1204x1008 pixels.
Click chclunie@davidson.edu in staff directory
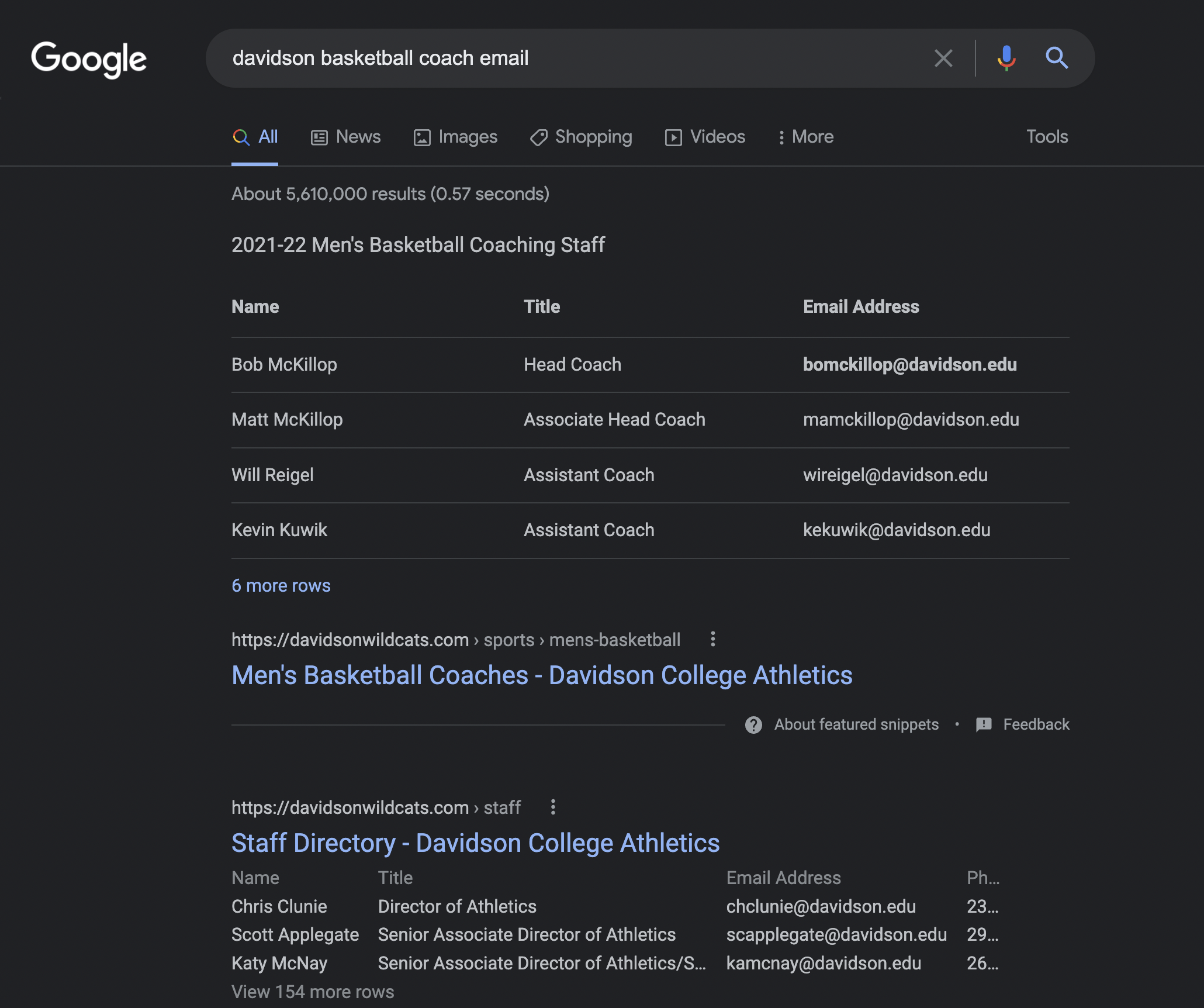coord(821,906)
